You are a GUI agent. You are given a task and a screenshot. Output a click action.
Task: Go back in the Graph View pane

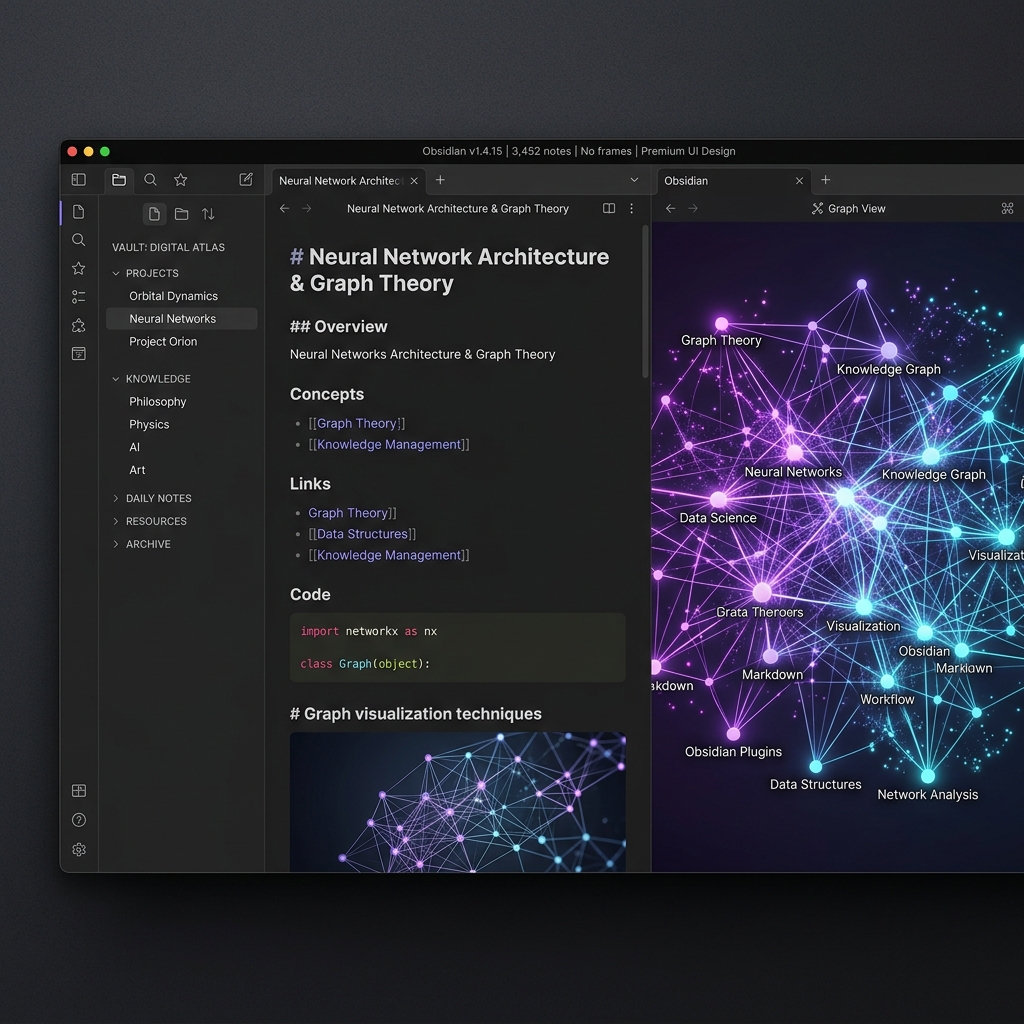pos(670,208)
